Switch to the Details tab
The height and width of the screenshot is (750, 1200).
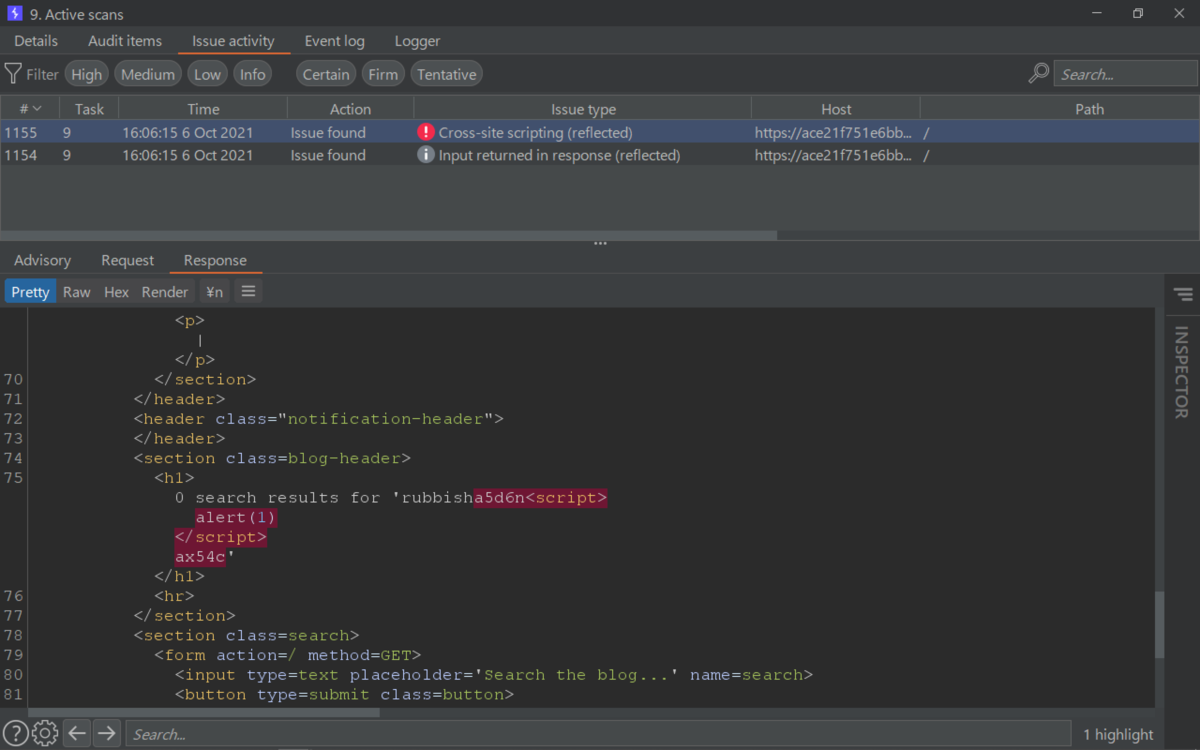pyautogui.click(x=36, y=41)
